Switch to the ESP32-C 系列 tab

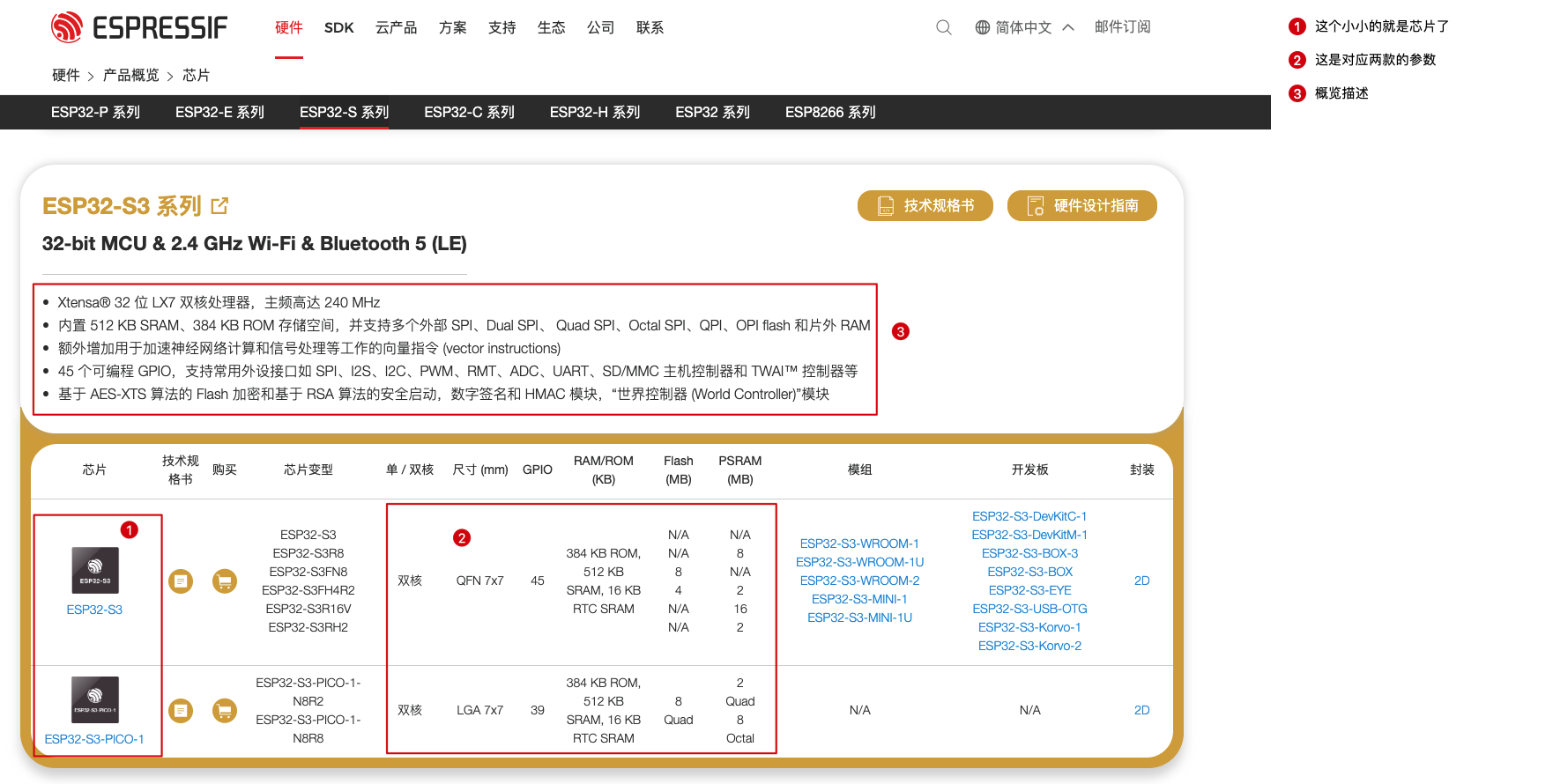tap(470, 112)
